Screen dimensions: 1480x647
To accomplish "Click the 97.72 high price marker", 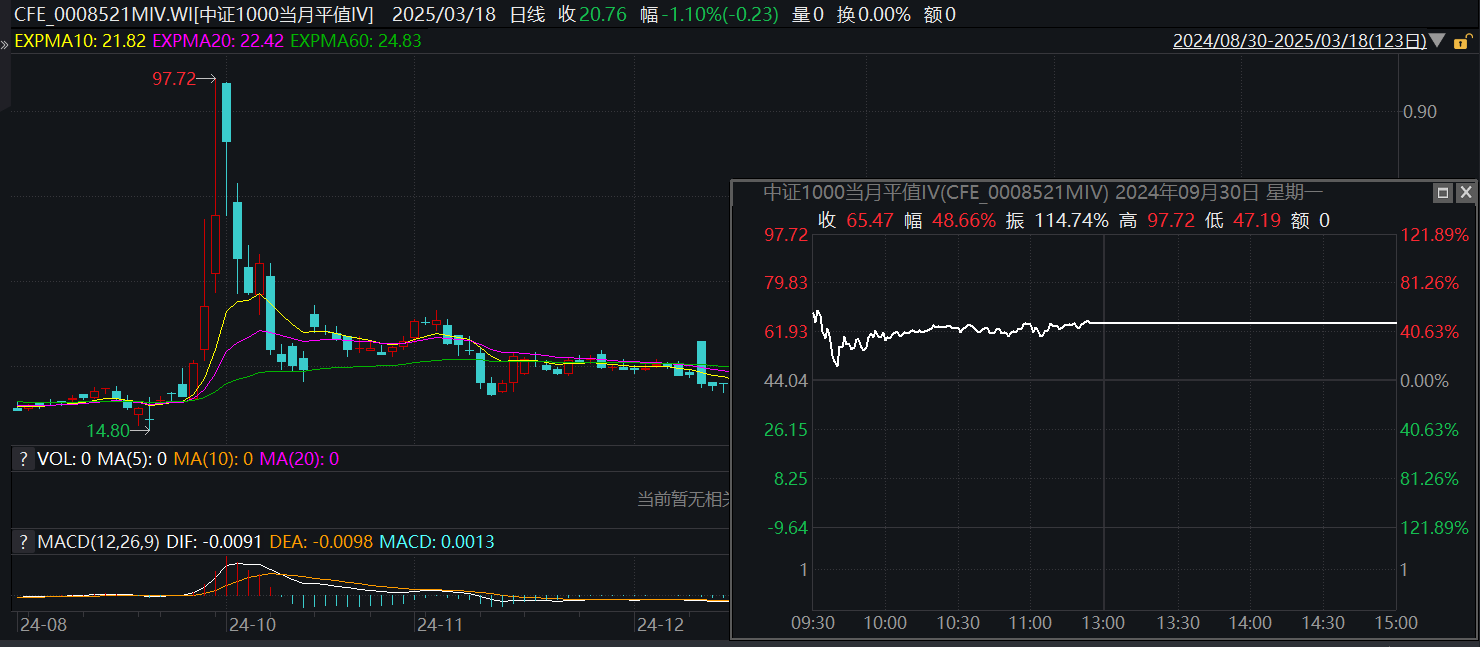I will pyautogui.click(x=174, y=79).
